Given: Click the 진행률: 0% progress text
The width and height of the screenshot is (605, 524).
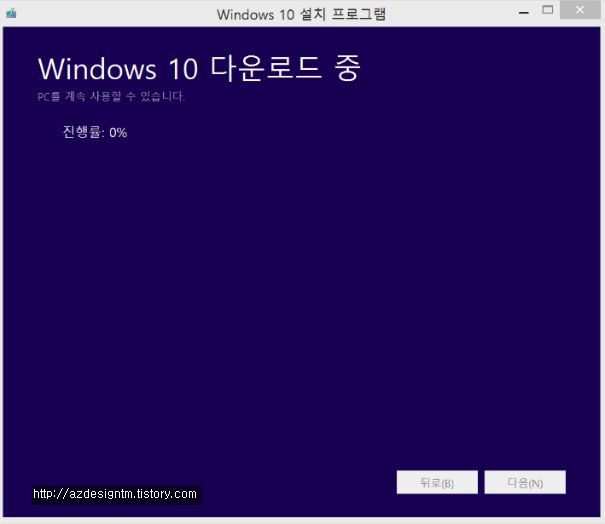Looking at the screenshot, I should pyautogui.click(x=95, y=132).
